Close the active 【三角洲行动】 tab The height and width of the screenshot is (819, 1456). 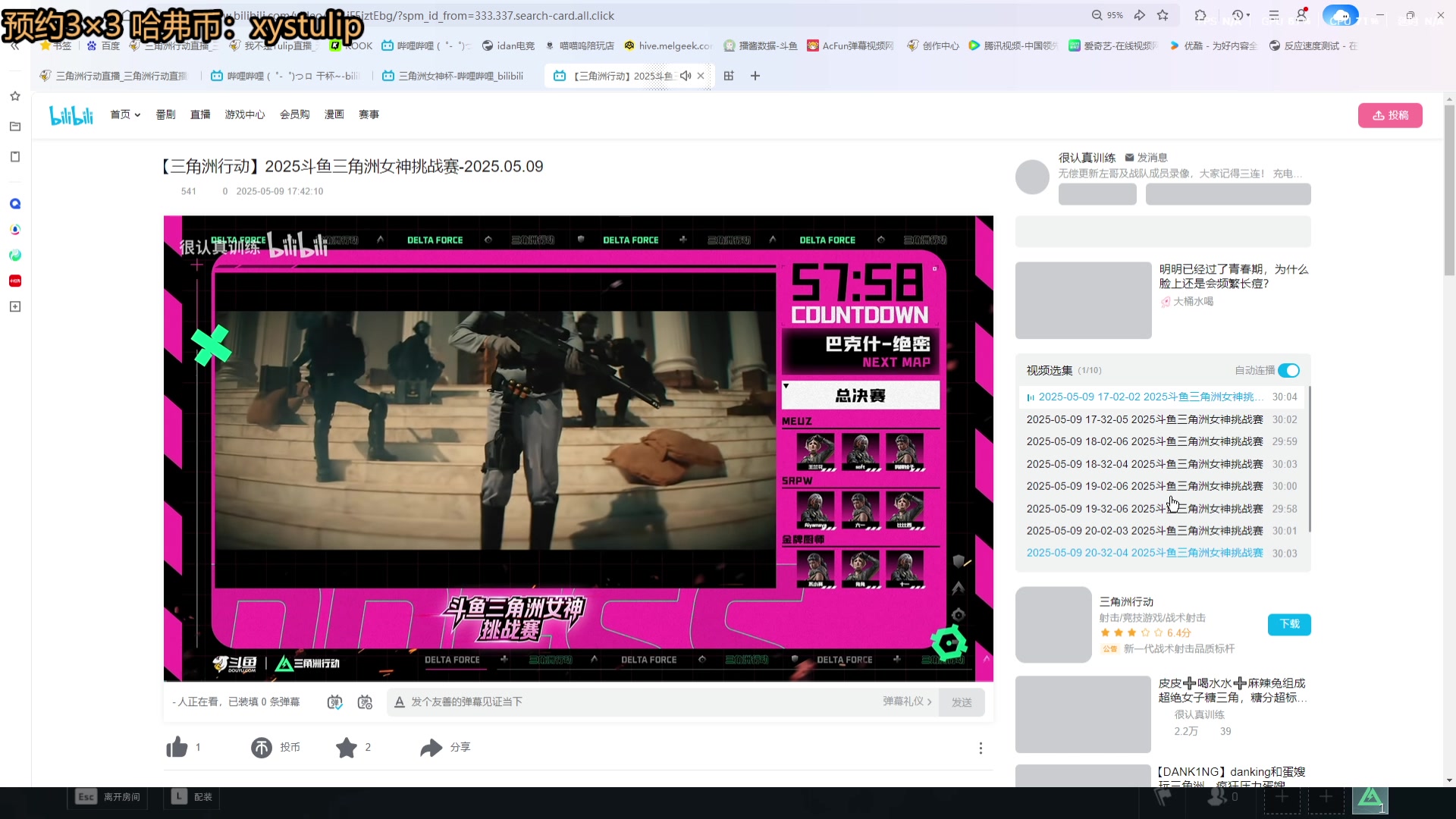point(701,76)
